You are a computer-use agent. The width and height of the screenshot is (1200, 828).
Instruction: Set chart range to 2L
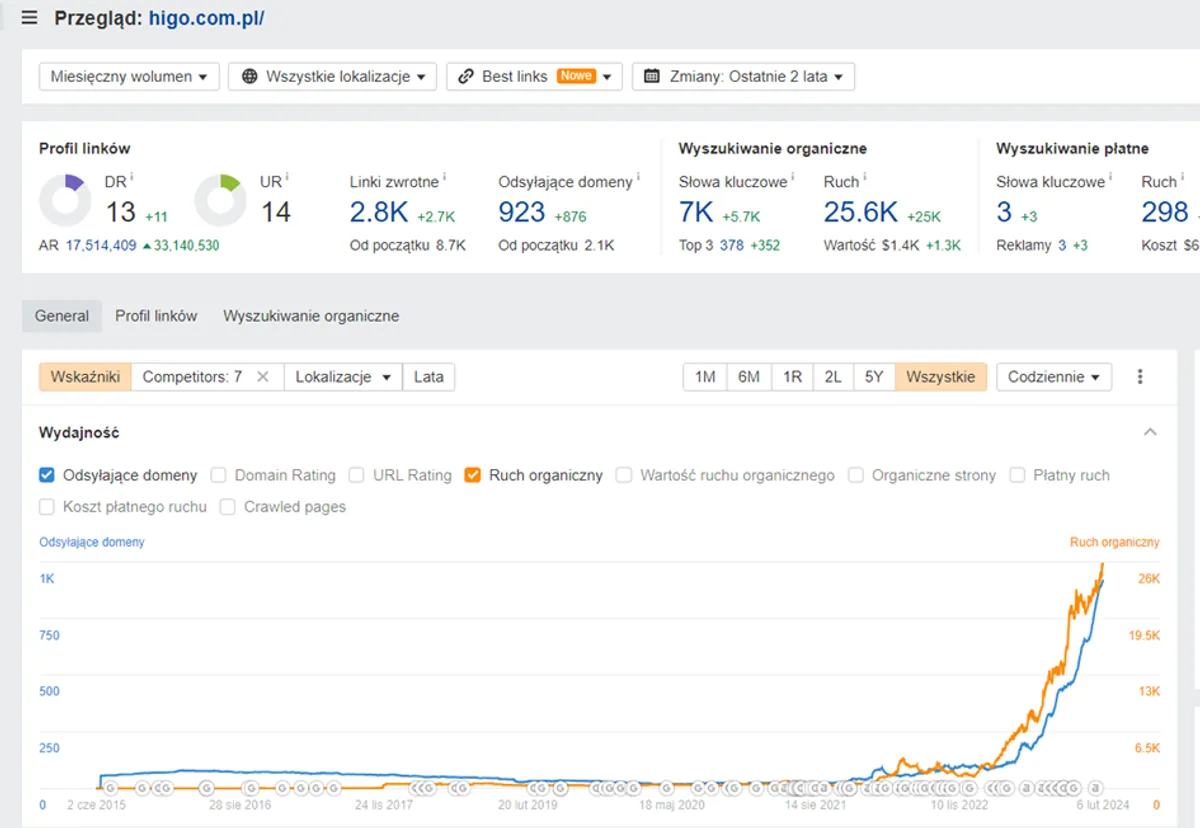pos(833,377)
